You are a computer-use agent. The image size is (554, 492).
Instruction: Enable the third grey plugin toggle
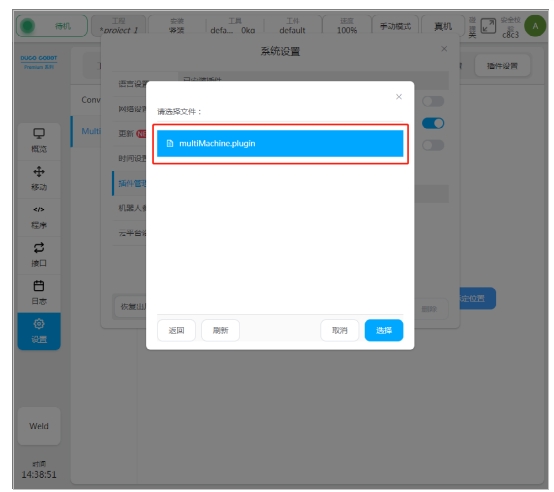(x=433, y=145)
